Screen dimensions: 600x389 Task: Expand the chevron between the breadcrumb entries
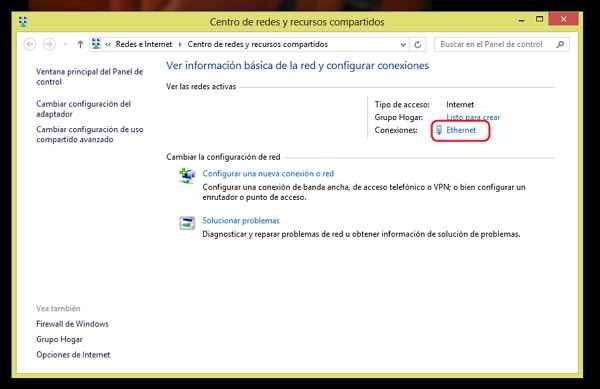coord(180,45)
